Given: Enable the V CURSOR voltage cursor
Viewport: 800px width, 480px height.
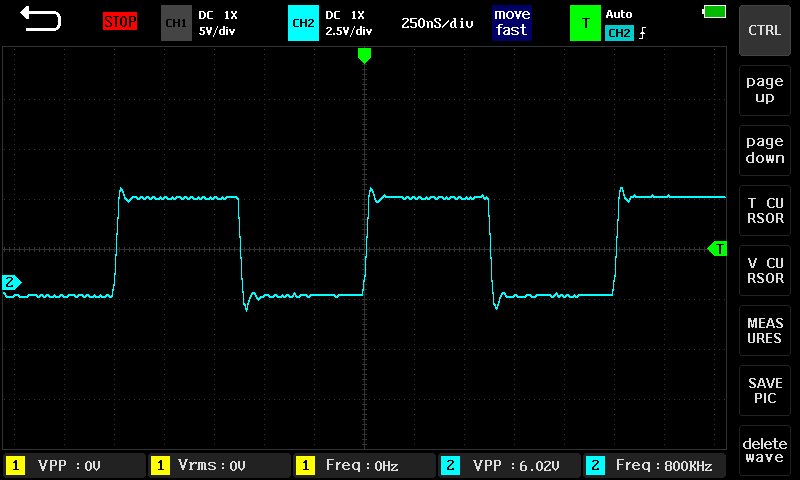Looking at the screenshot, I should (x=765, y=270).
